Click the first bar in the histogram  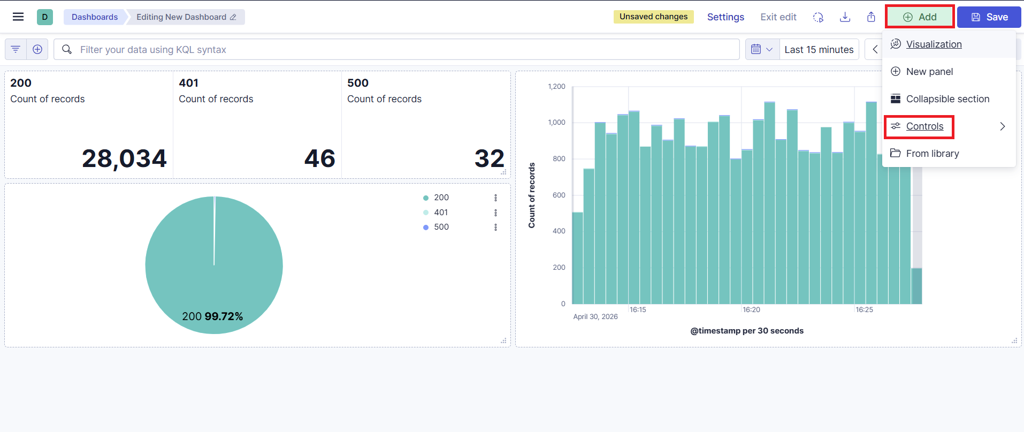pos(577,258)
